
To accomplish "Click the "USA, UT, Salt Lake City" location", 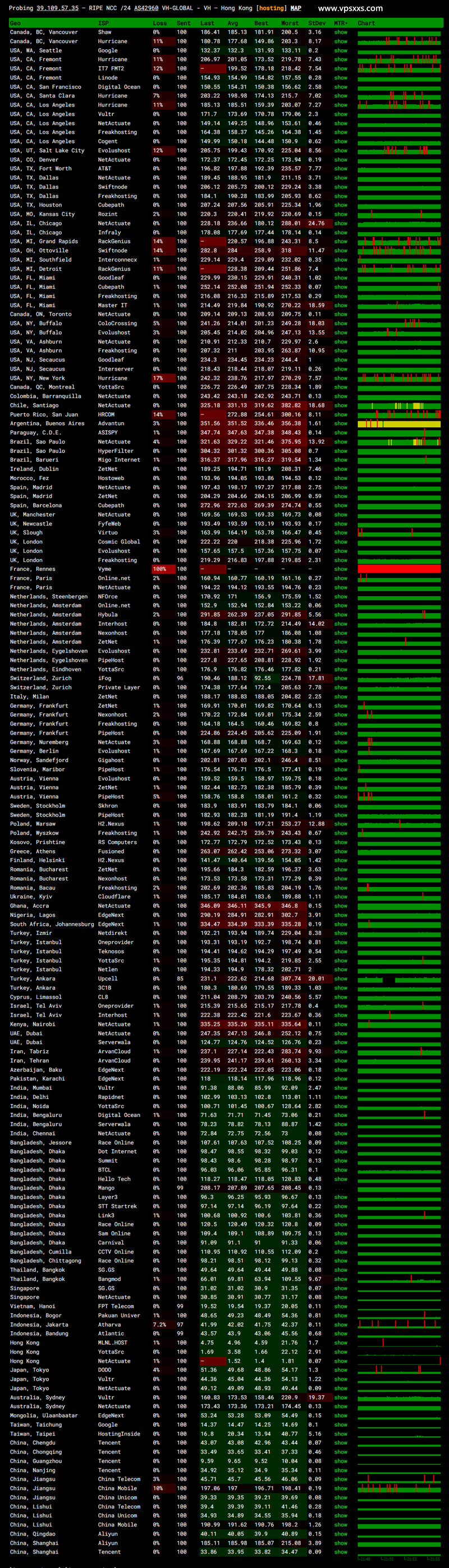I will (47, 150).
